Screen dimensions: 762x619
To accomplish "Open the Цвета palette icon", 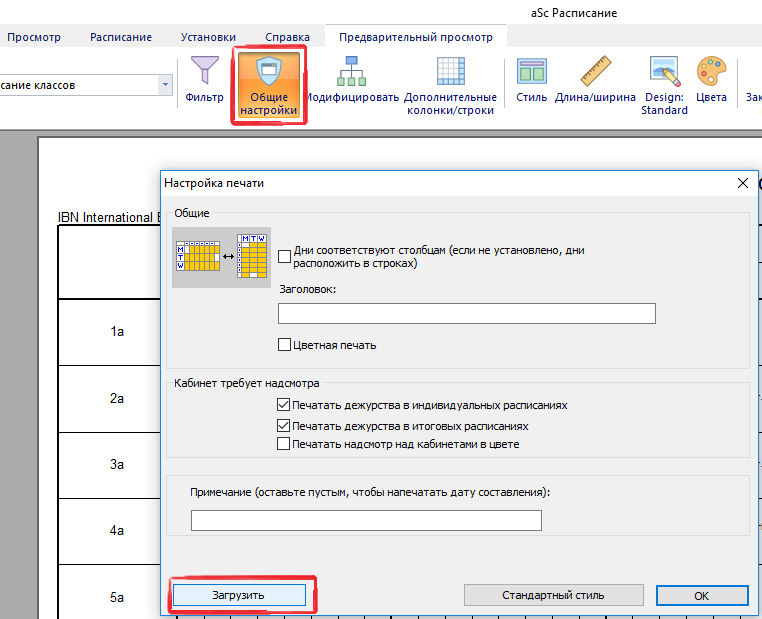I will coord(711,72).
